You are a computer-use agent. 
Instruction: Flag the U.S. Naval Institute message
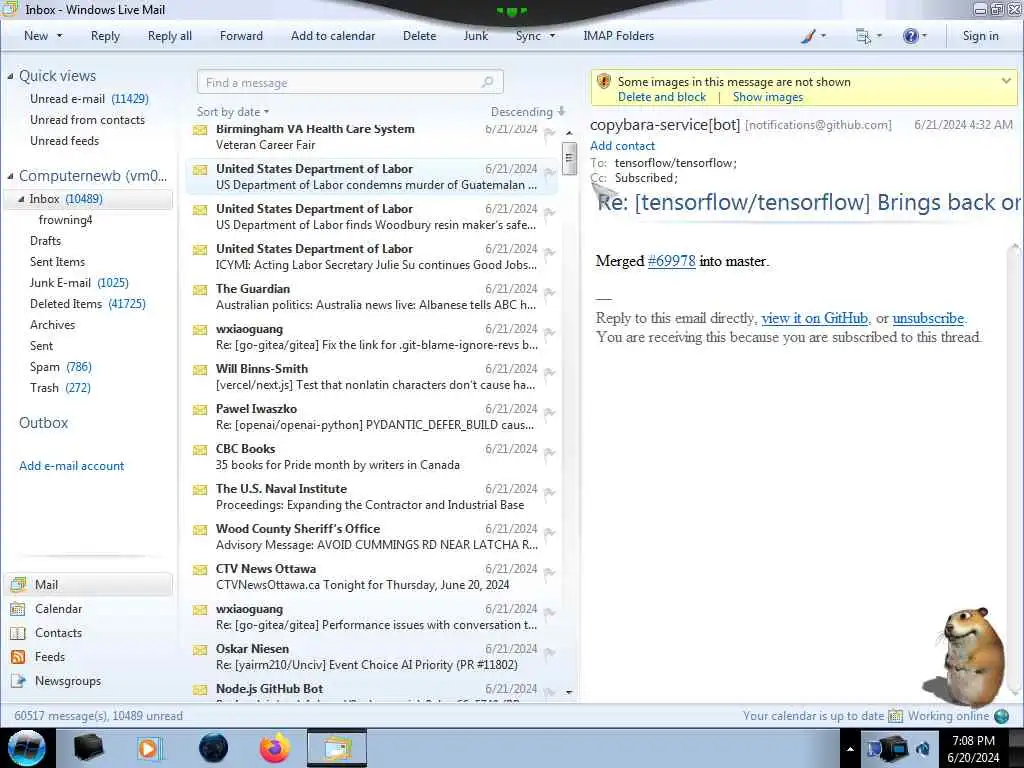(549, 492)
